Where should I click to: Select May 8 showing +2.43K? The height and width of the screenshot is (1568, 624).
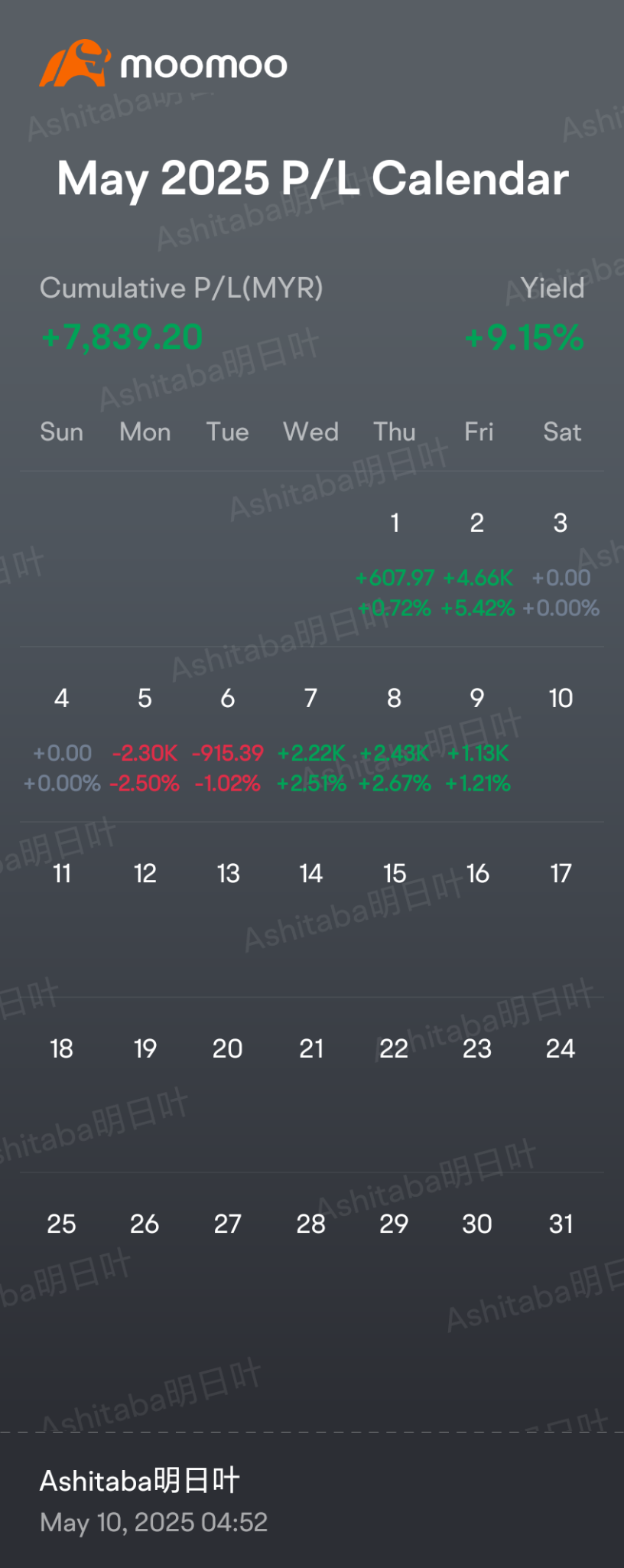[x=395, y=740]
